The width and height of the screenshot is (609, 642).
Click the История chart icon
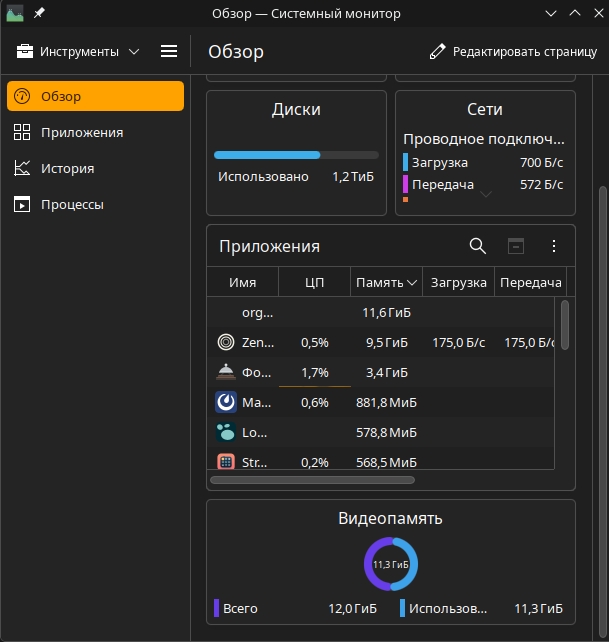tap(22, 168)
